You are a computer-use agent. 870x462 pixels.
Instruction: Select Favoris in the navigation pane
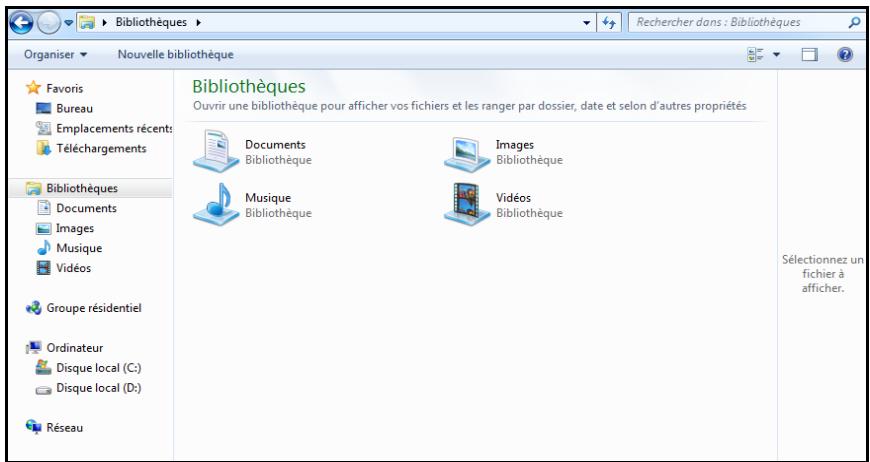pos(64,88)
